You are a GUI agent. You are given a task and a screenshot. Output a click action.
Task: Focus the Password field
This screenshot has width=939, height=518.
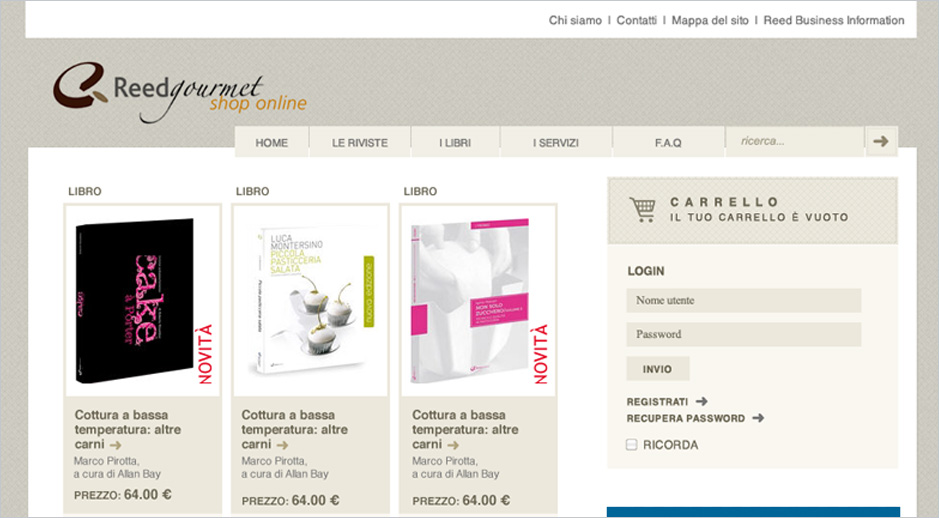[x=744, y=334]
